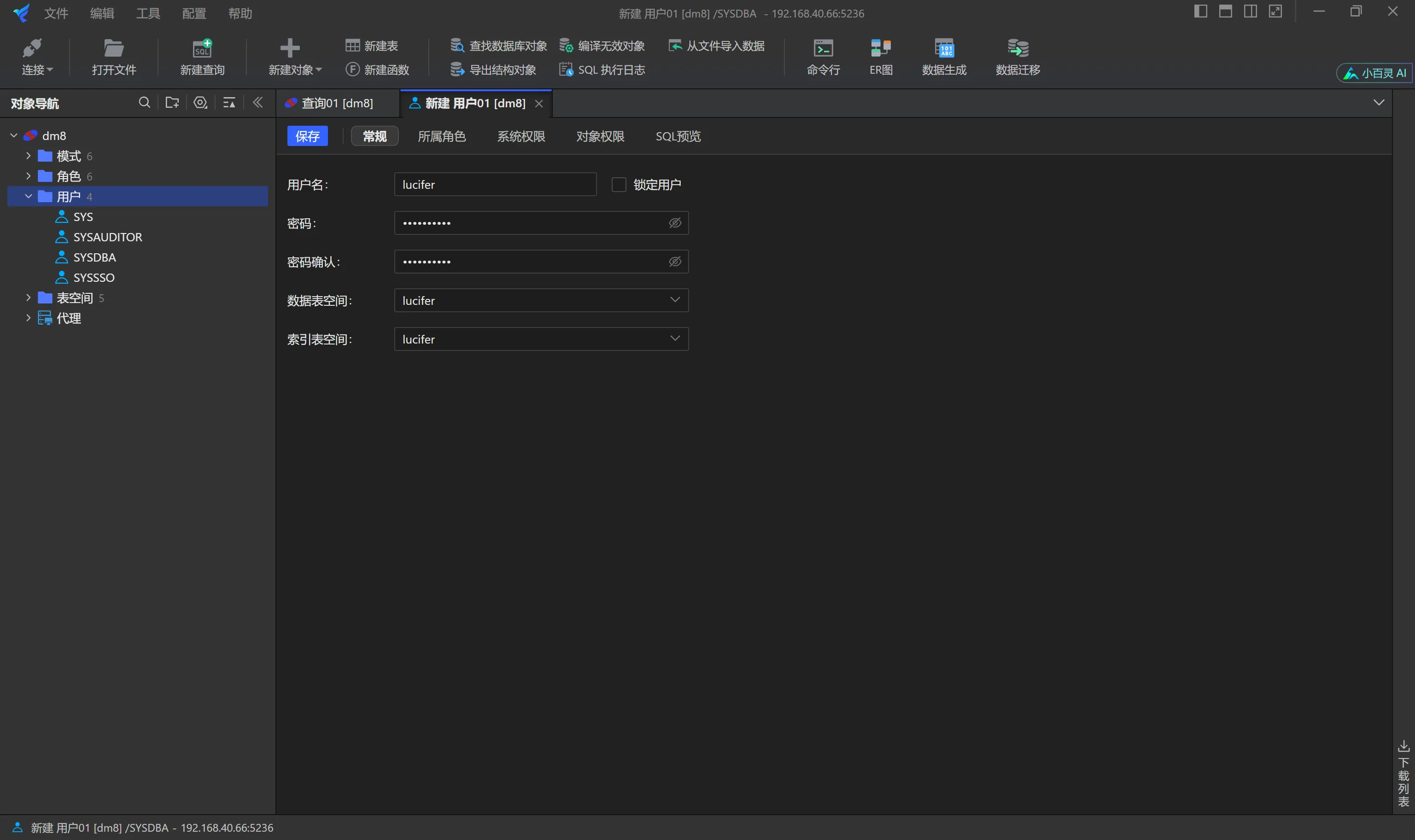Viewport: 1415px width, 840px height.
Task: Collapse the object navigation panel with double-chevron
Action: coord(257,102)
